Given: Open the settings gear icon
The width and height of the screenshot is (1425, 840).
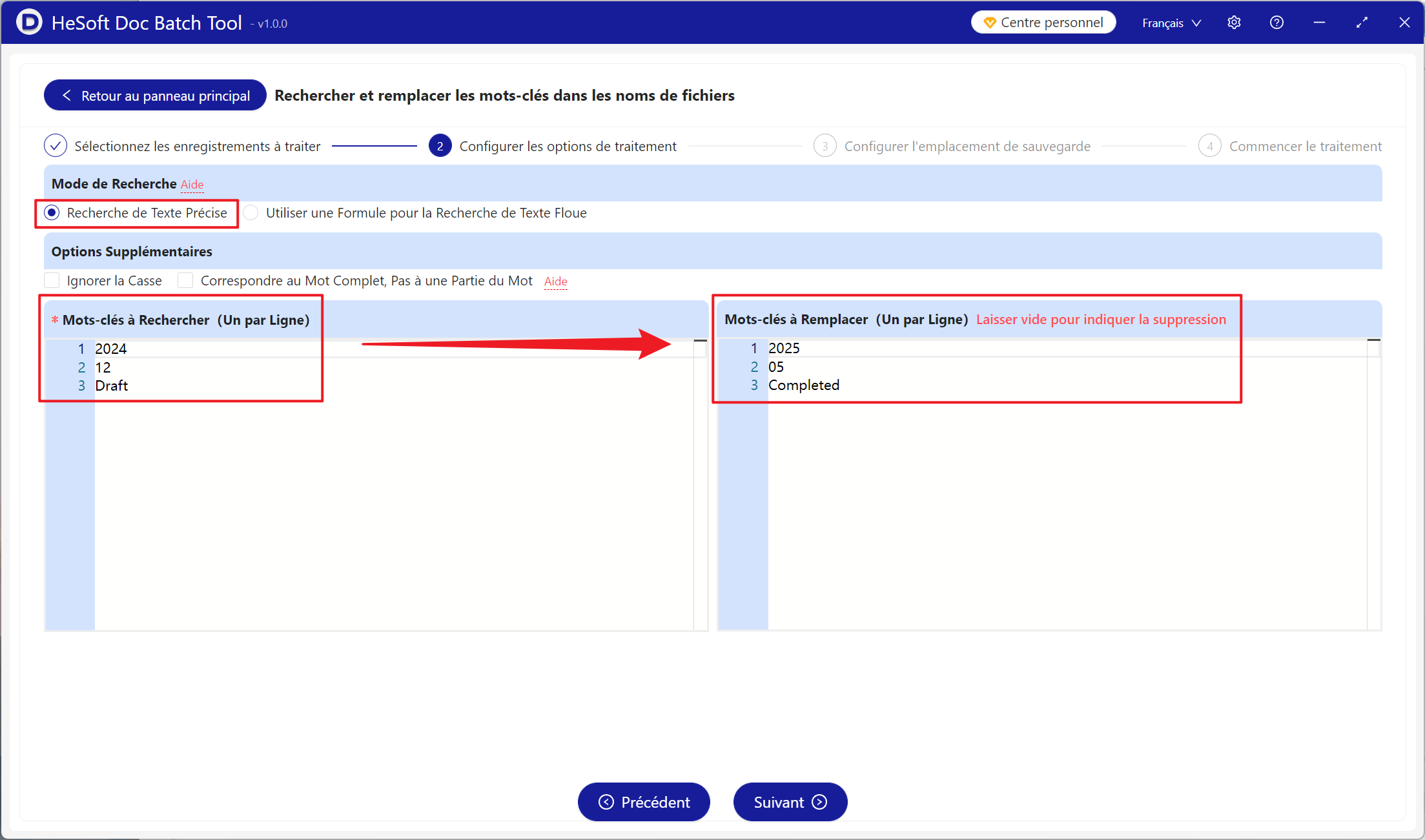Looking at the screenshot, I should pos(1234,23).
